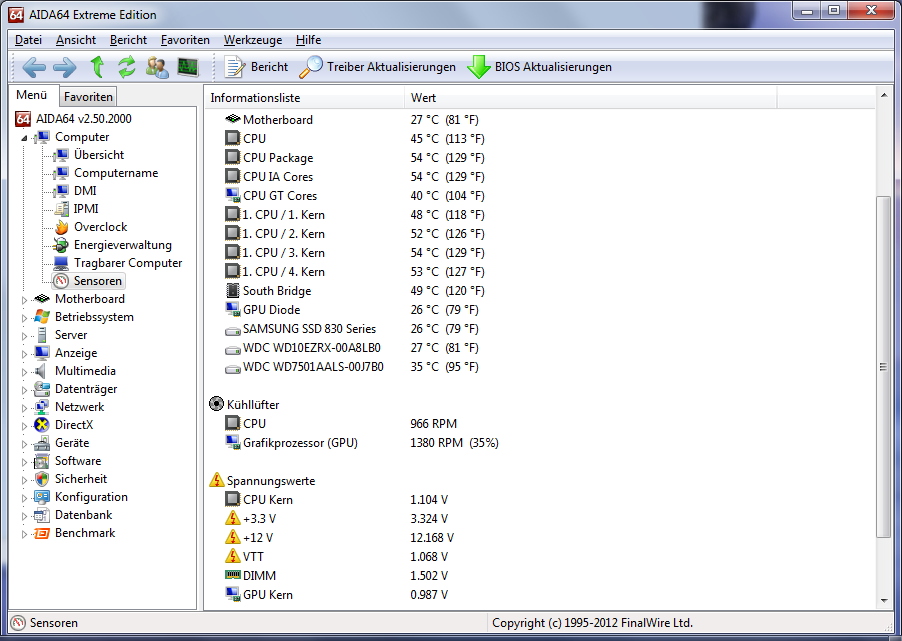Open the system stability monitor icon
The height and width of the screenshot is (641, 902).
(x=188, y=67)
